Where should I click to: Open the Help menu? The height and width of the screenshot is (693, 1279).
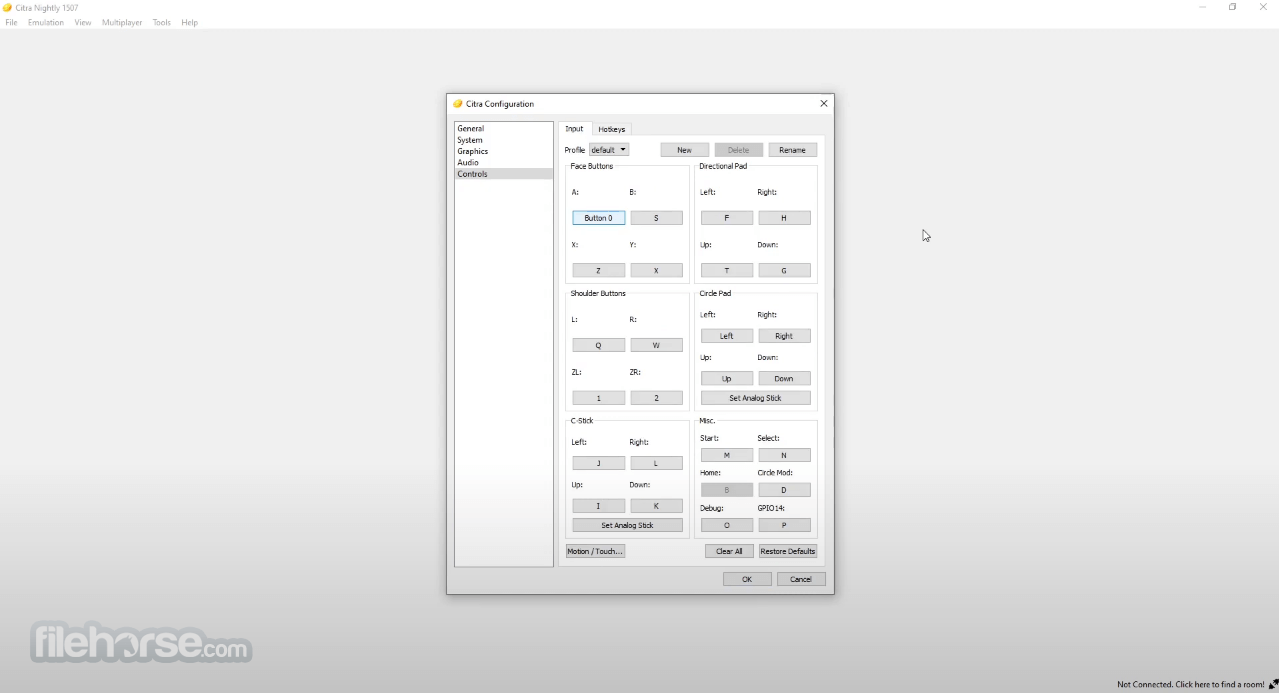pos(189,22)
